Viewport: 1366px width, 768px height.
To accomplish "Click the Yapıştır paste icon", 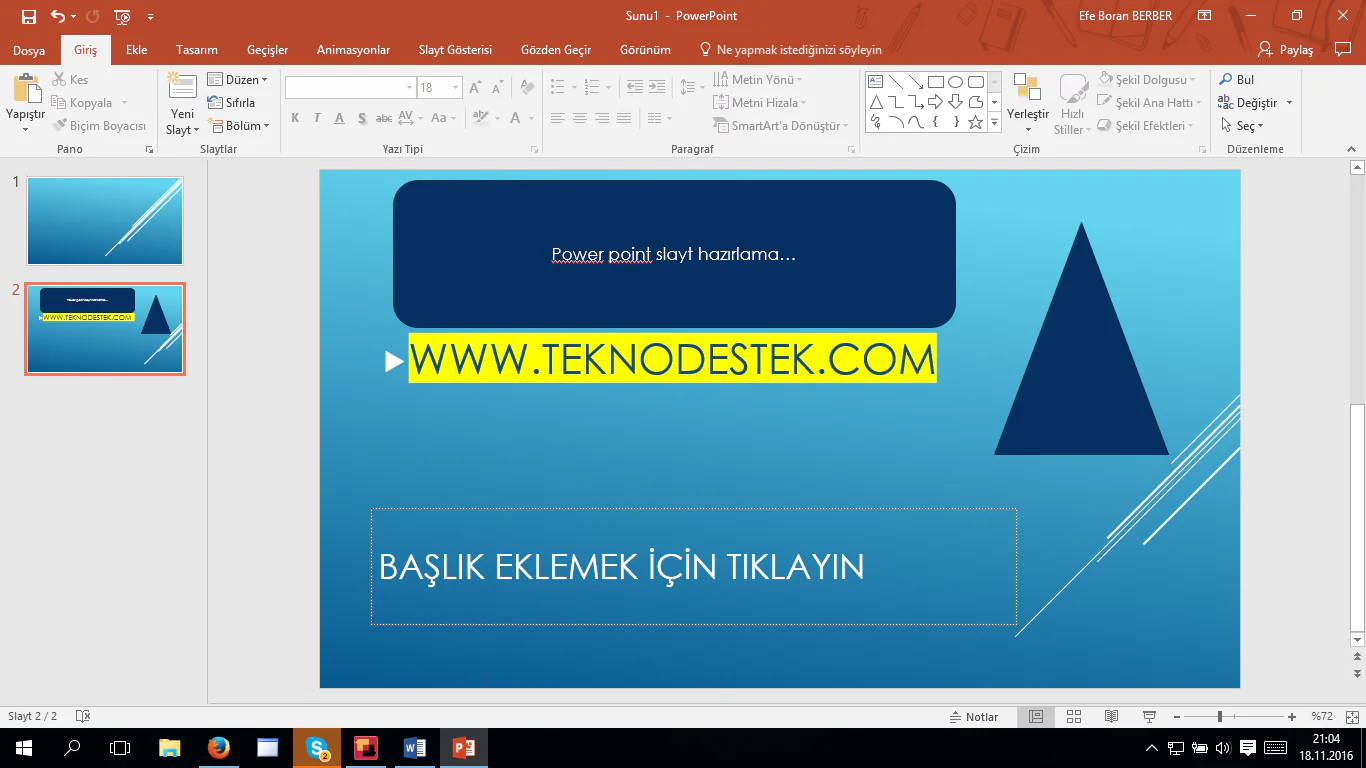I will 25,90.
